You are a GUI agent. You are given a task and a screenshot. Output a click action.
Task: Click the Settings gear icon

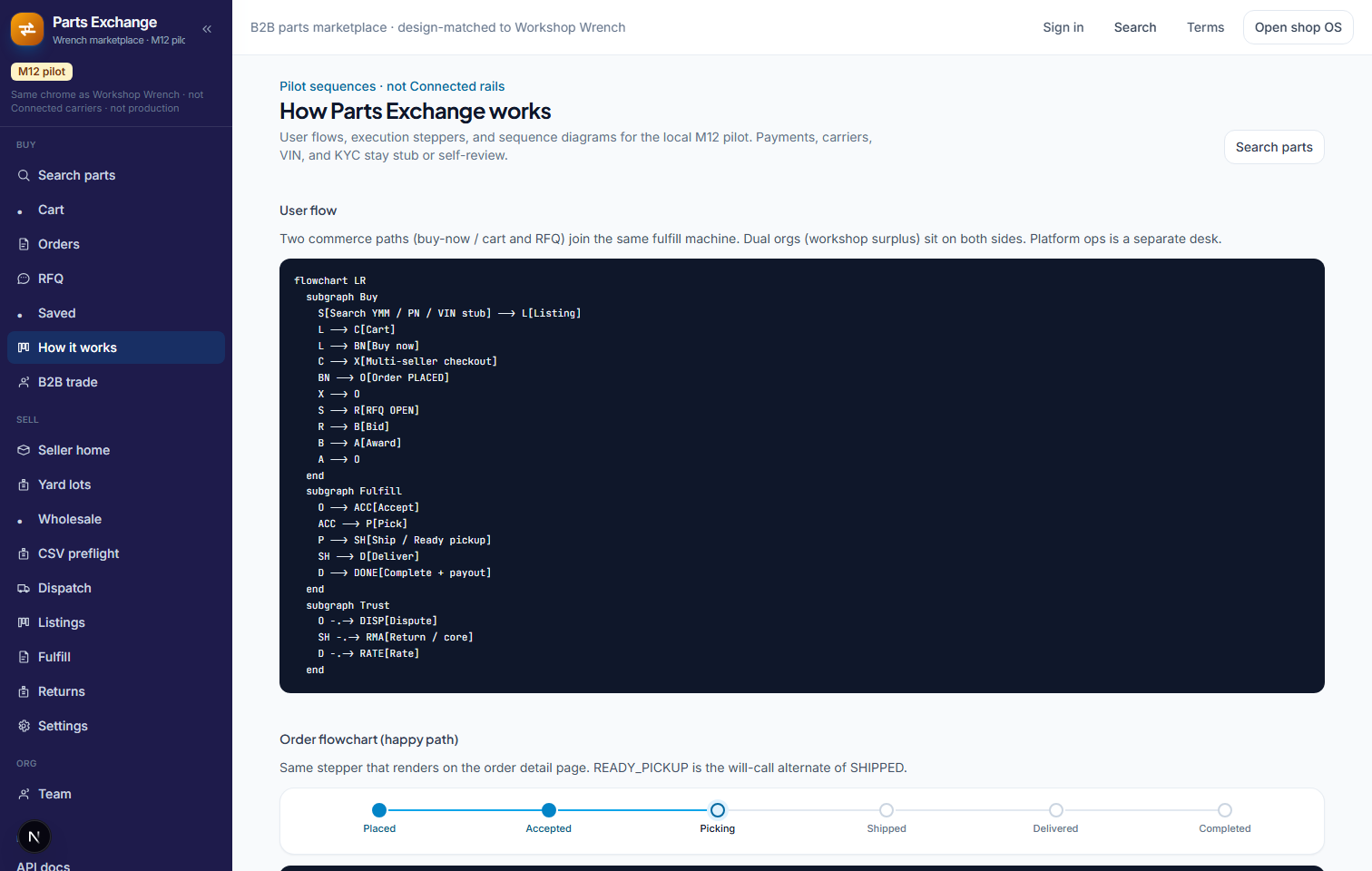point(24,726)
